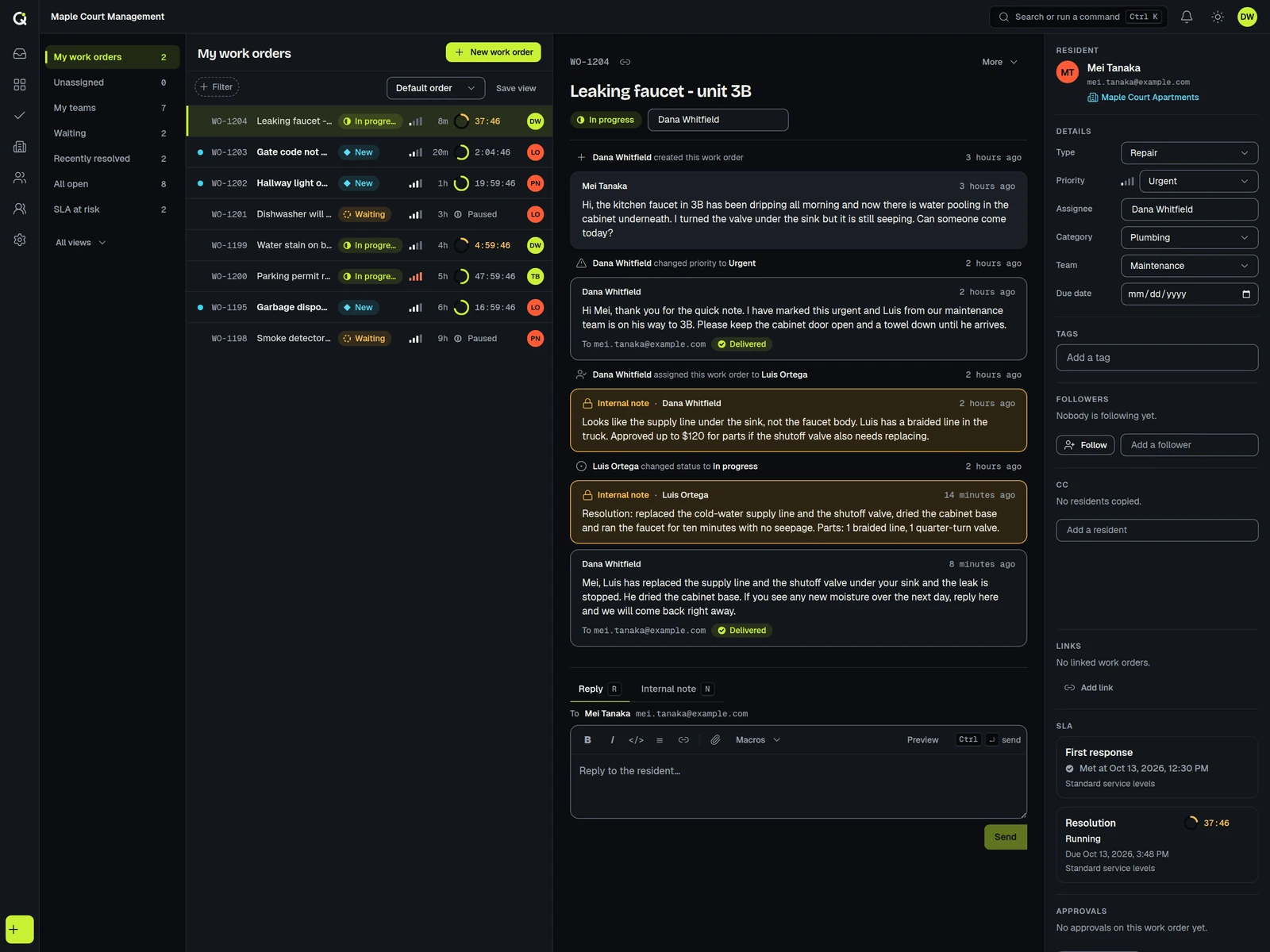Expand the Macros dropdown
1270x952 pixels.
click(x=758, y=739)
